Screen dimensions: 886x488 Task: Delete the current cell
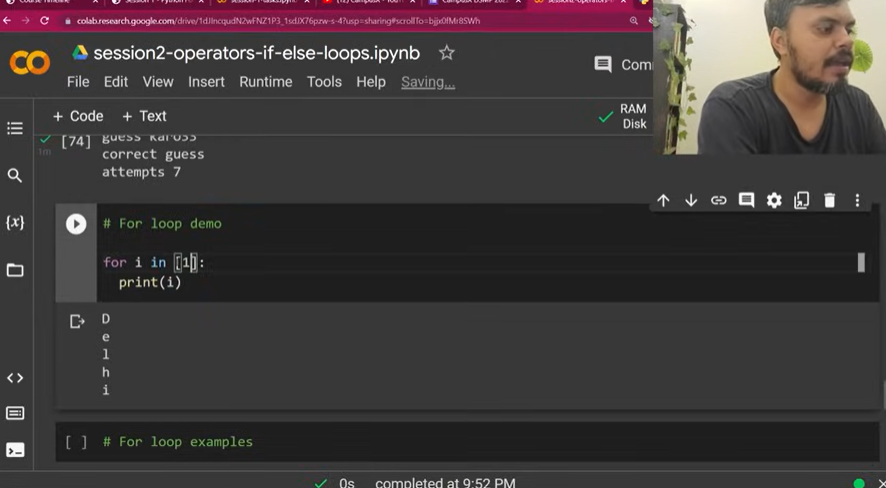point(829,201)
